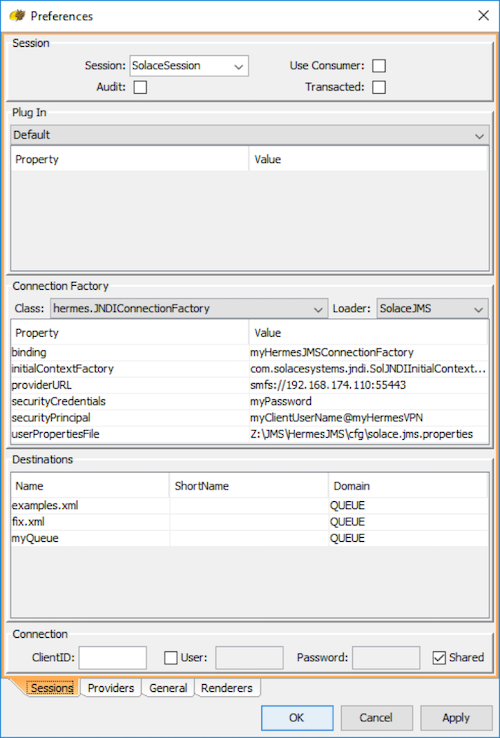Close the Preferences dialog window
This screenshot has height=738, width=500.
point(483,16)
